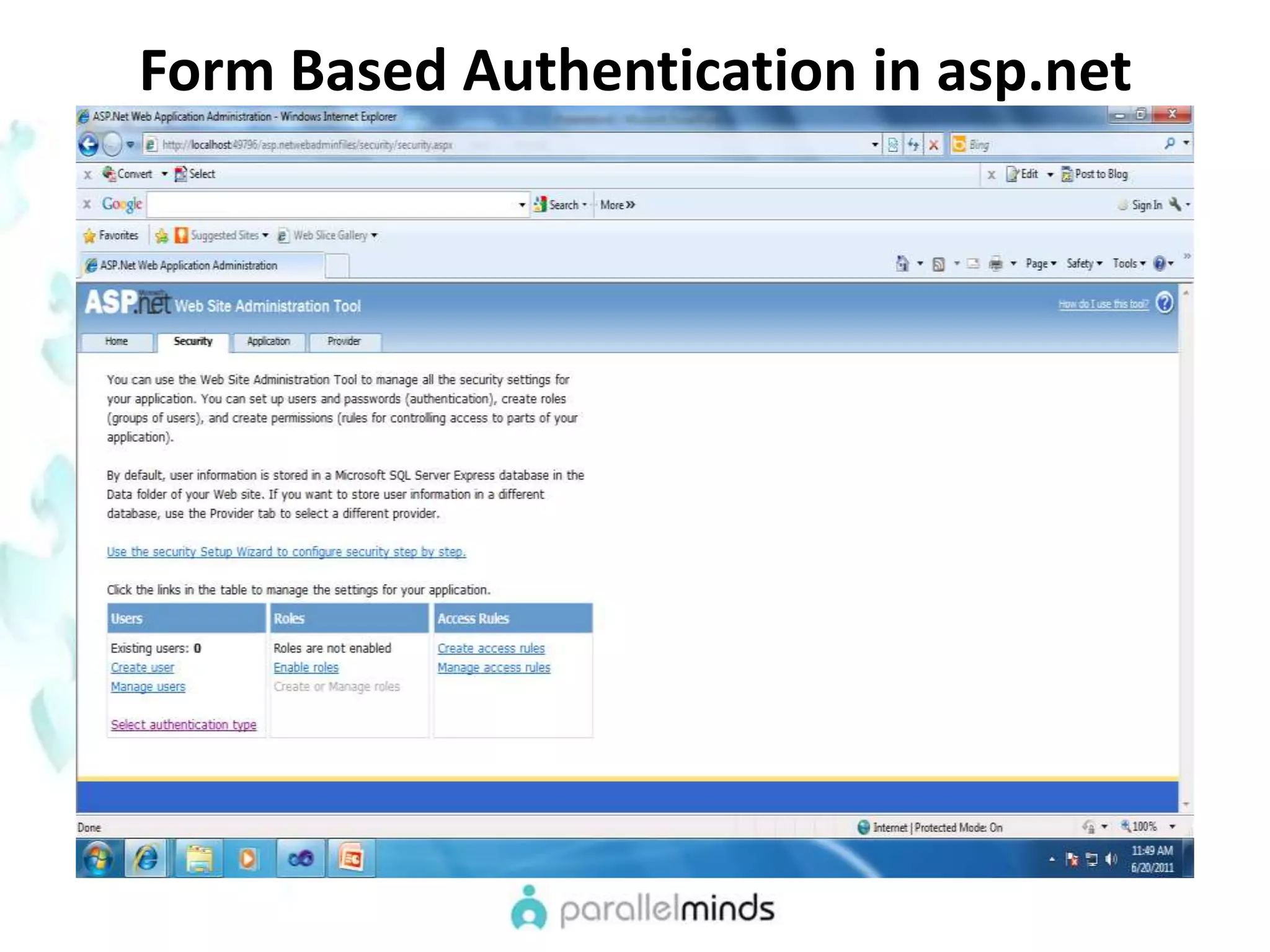Screen dimensions: 1270x952
Task: Click the Print icon in command bar
Action: pyautogui.click(x=995, y=264)
